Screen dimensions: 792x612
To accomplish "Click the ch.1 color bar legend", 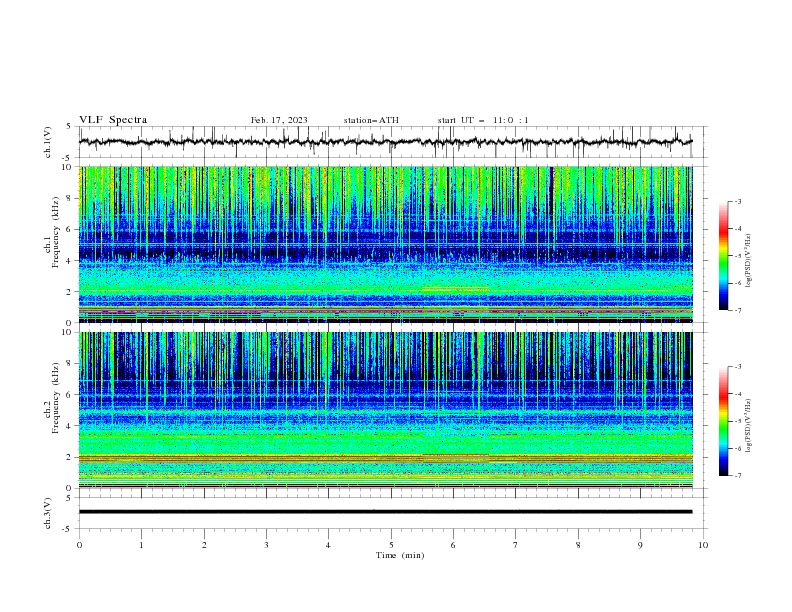I will pyautogui.click(x=723, y=256).
